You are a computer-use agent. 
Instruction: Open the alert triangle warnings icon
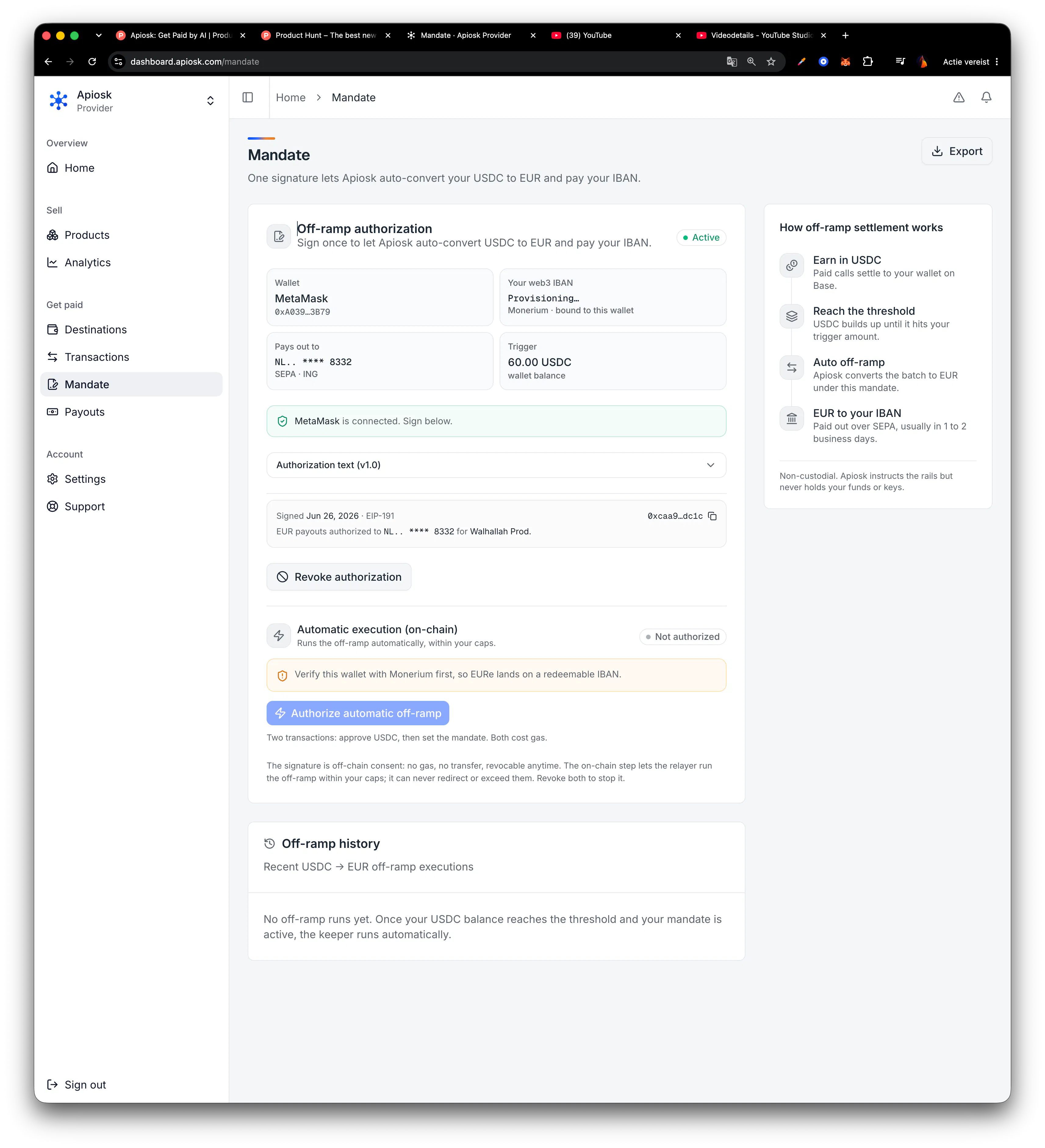[959, 97]
